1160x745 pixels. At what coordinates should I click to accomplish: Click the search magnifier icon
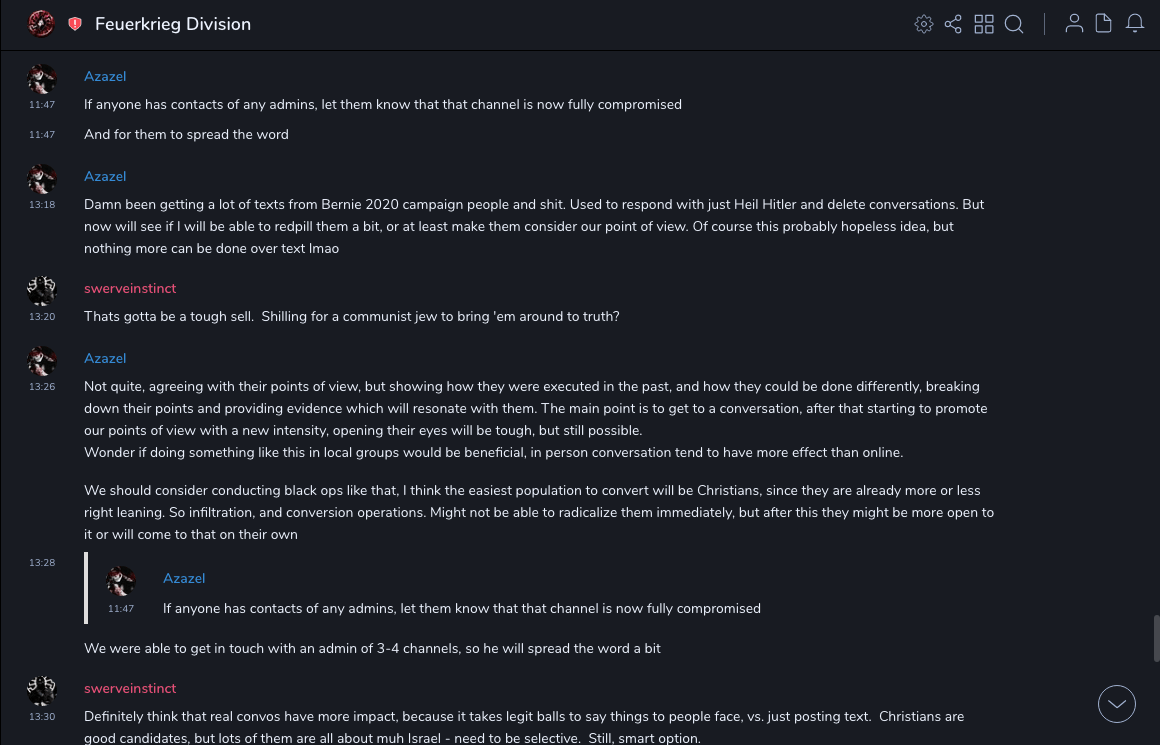(x=1014, y=24)
